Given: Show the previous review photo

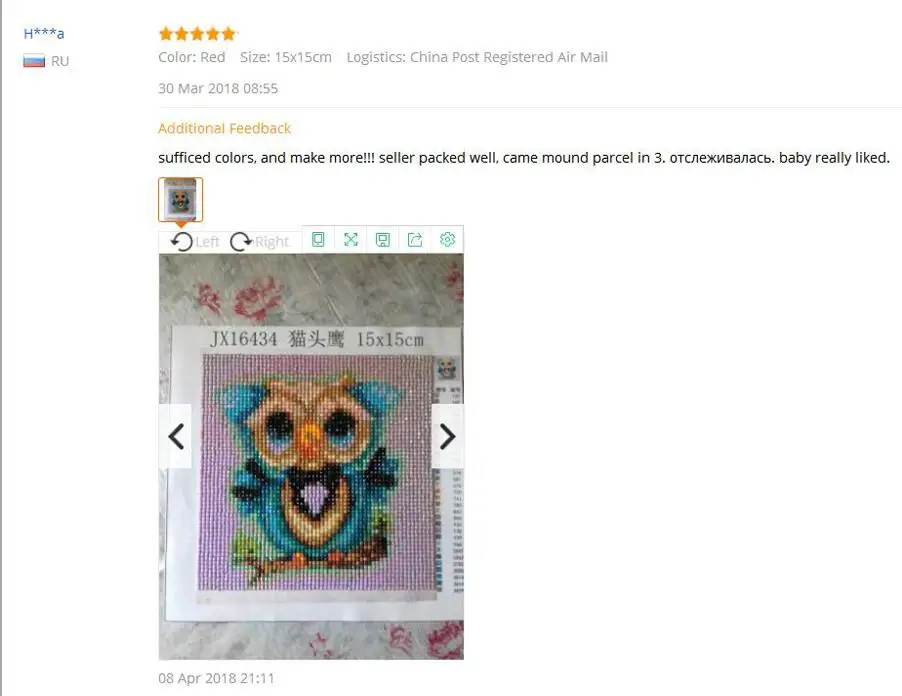Looking at the screenshot, I should coord(175,436).
